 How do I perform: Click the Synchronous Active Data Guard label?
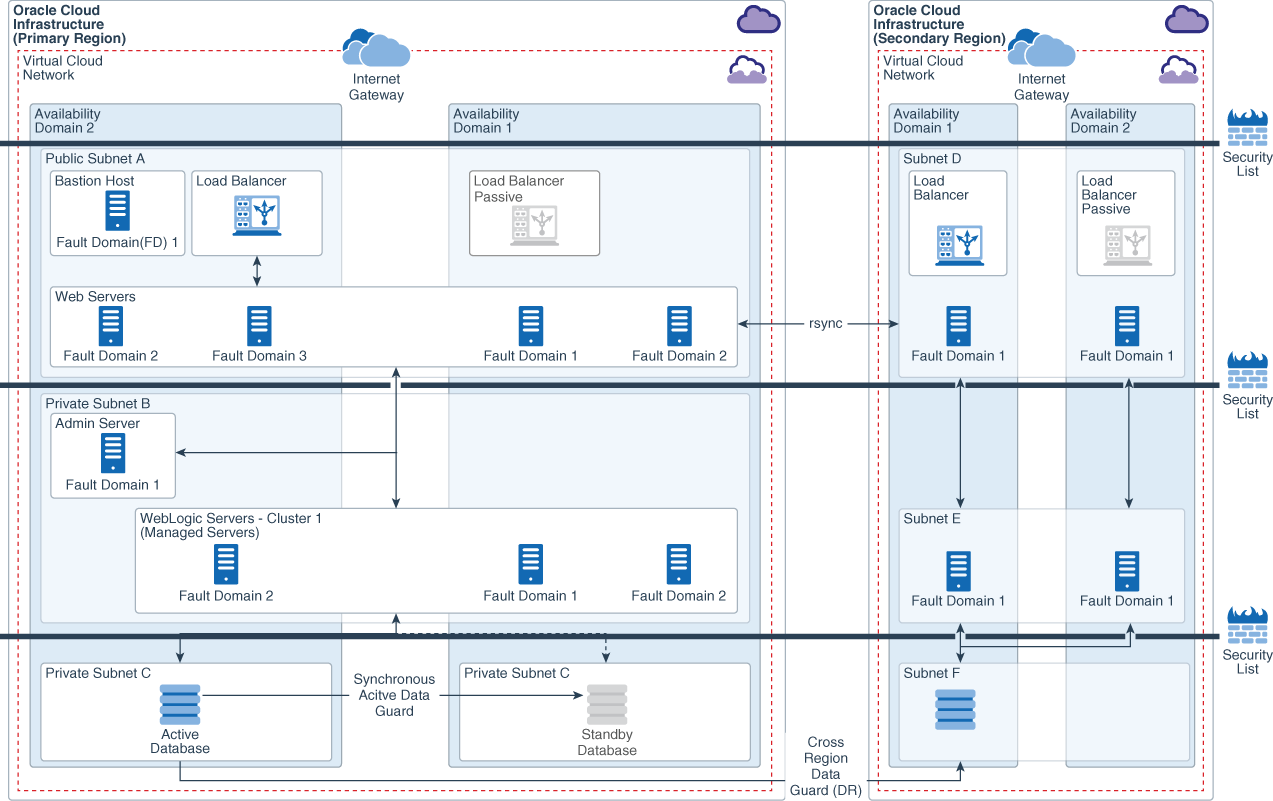tap(394, 695)
